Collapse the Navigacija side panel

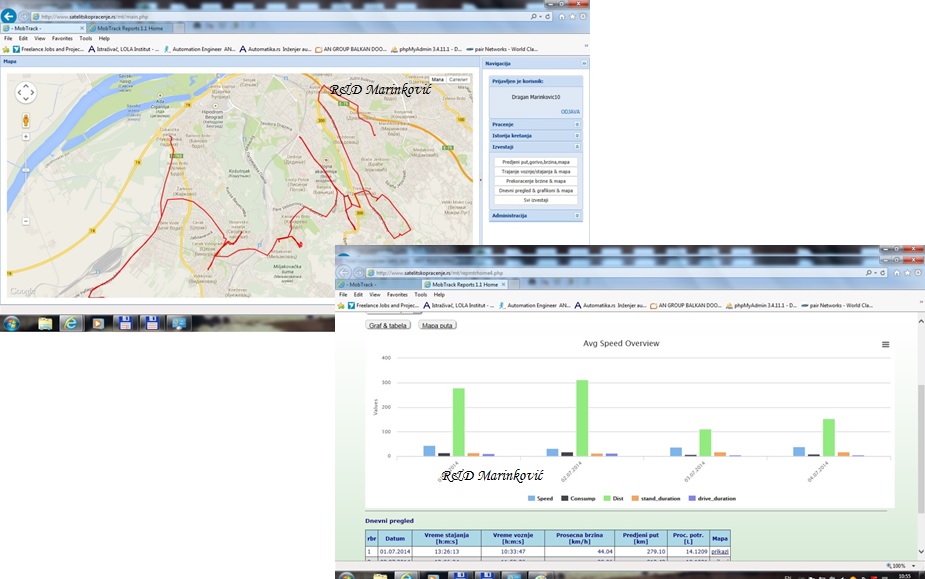(584, 63)
